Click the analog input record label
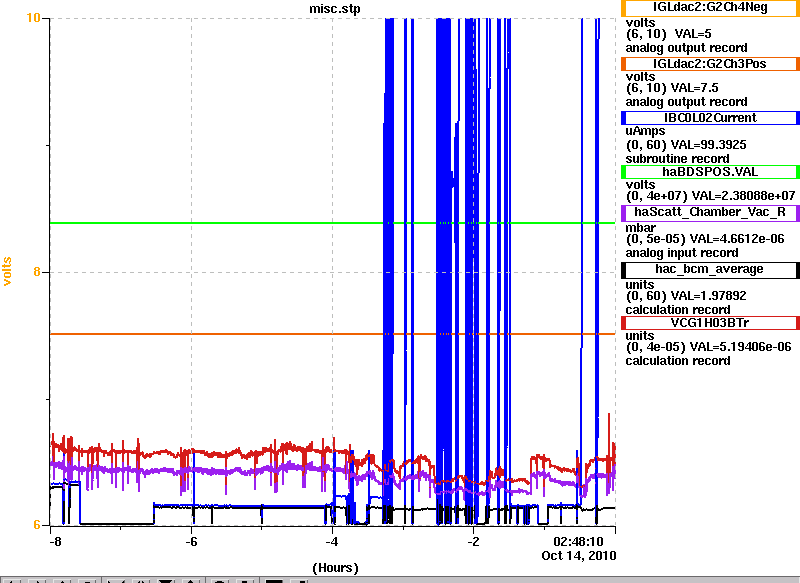 coord(682,253)
